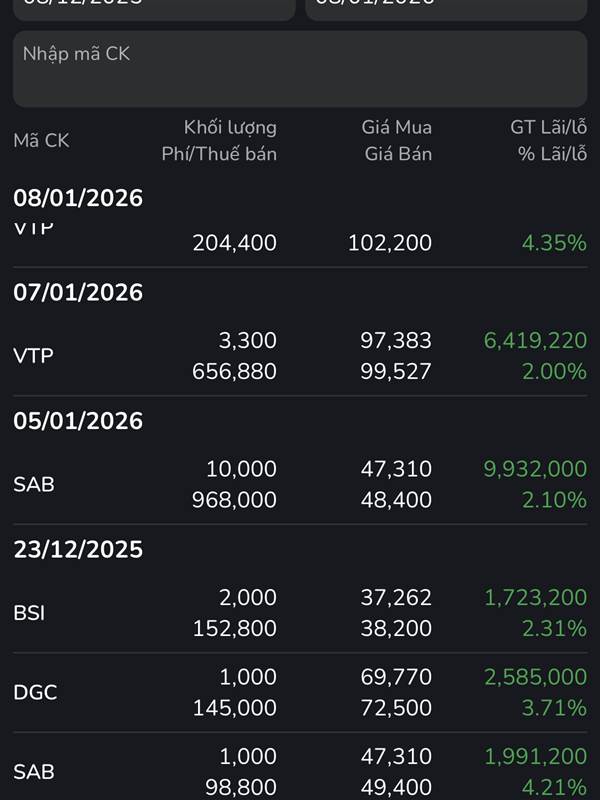Viewport: 600px width, 800px height.
Task: Open the SAB trade with 4.21% profit
Action: pos(300,771)
